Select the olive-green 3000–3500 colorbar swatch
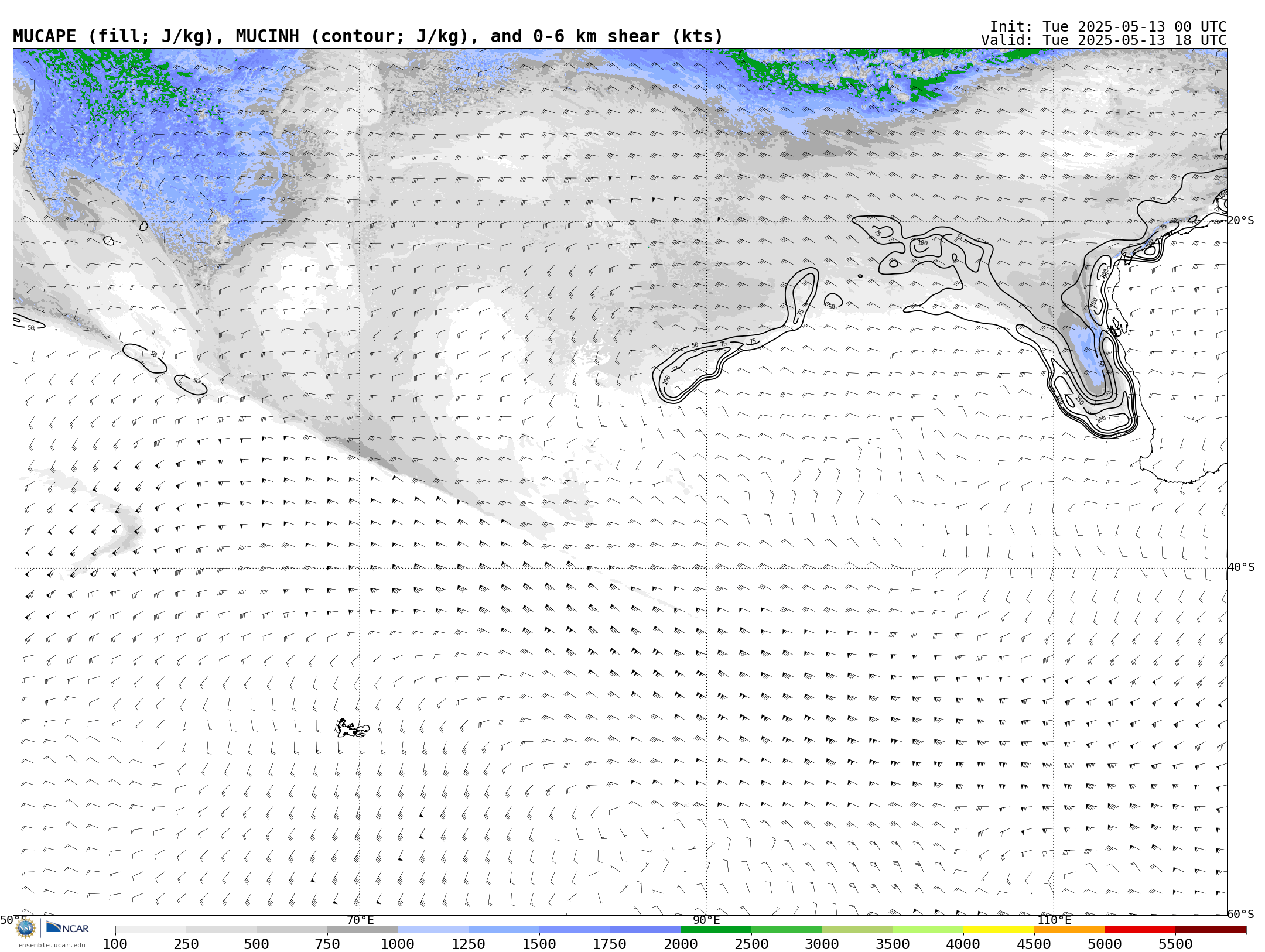 (x=857, y=930)
